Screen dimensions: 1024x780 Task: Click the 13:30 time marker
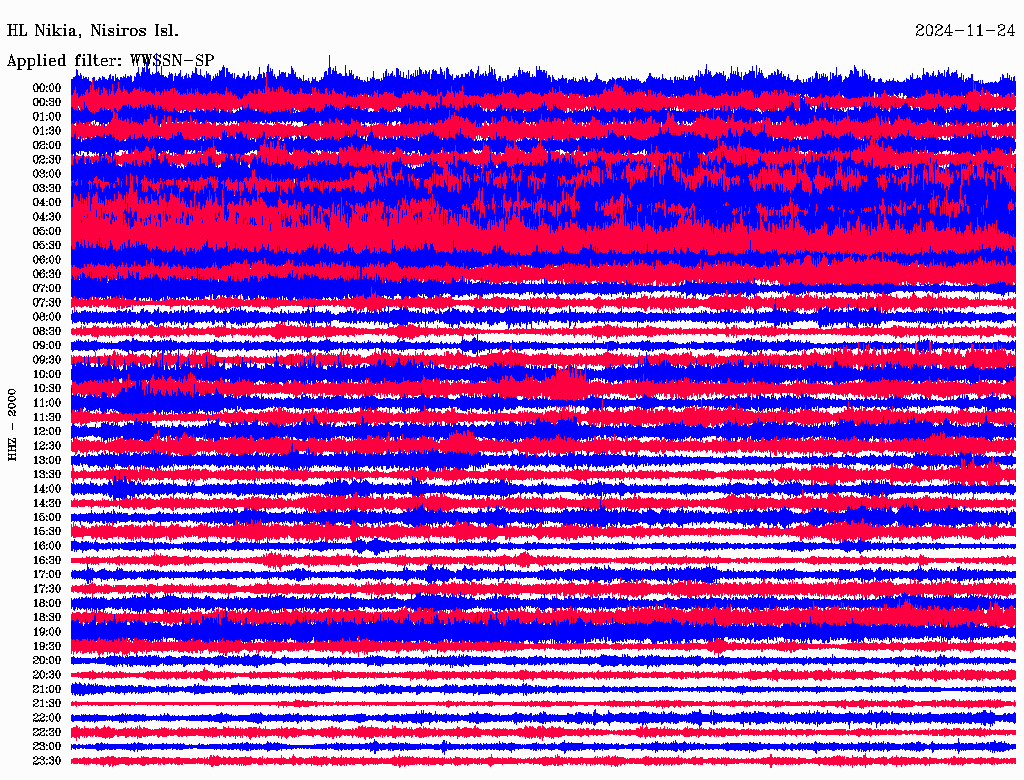click(47, 474)
